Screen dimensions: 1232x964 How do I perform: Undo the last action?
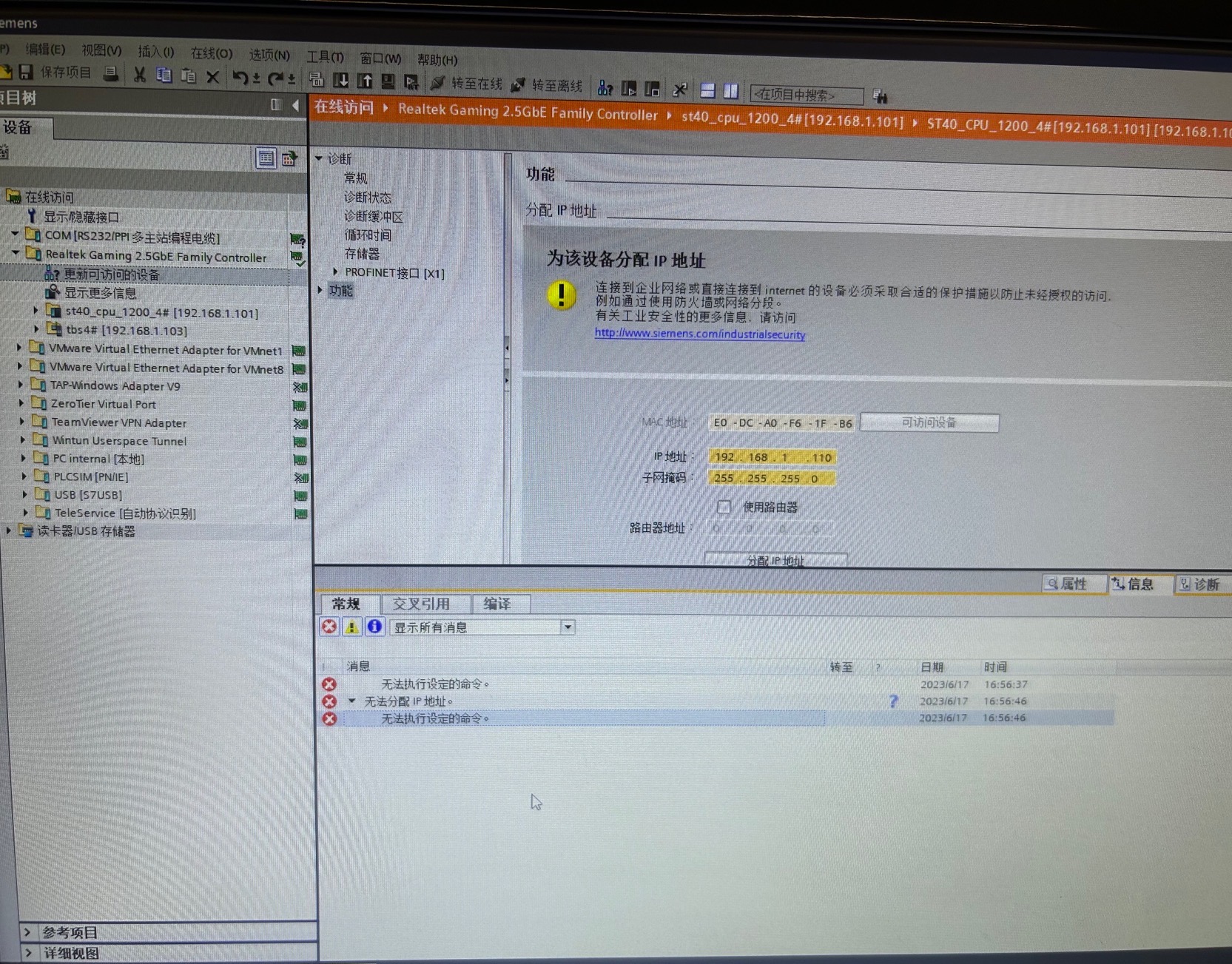(x=239, y=78)
